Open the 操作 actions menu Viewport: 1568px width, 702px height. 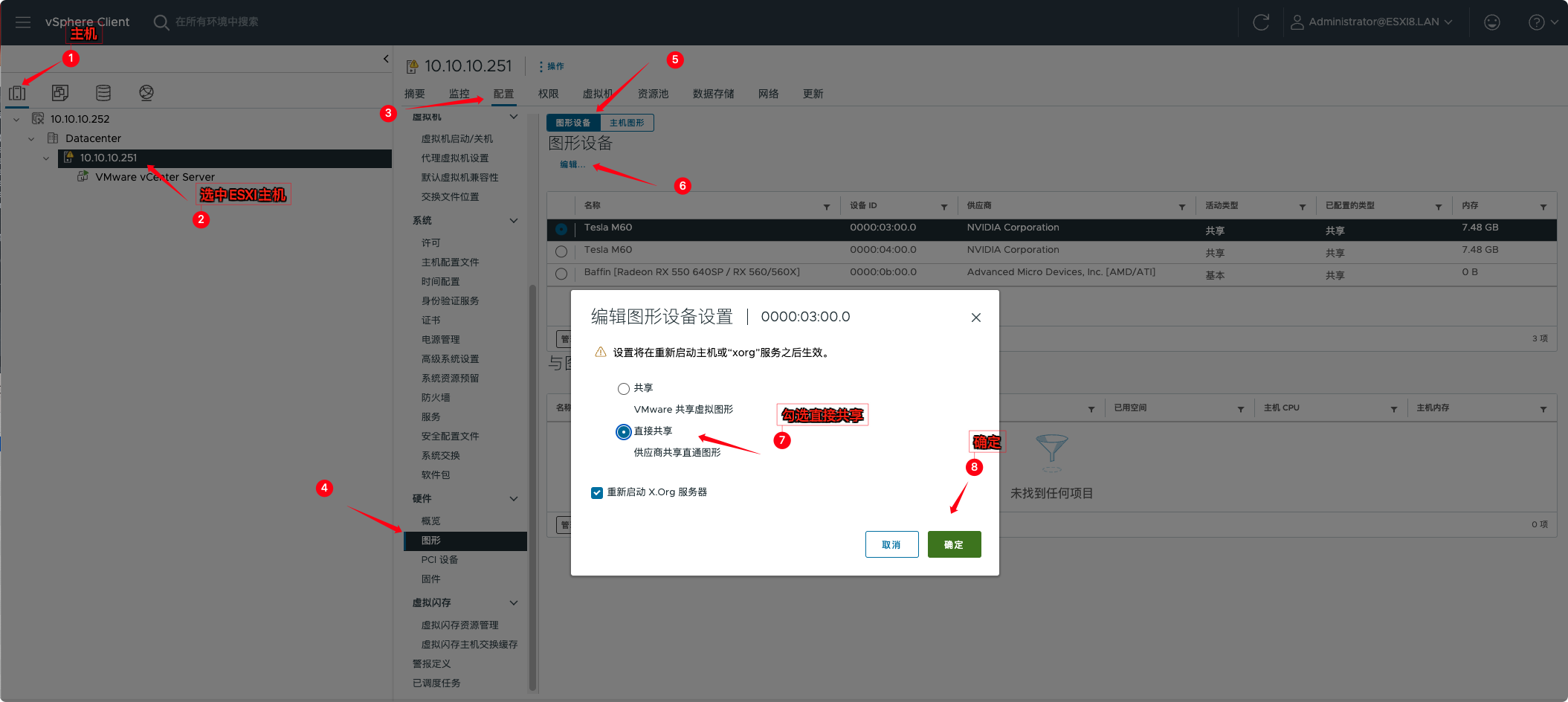(552, 66)
